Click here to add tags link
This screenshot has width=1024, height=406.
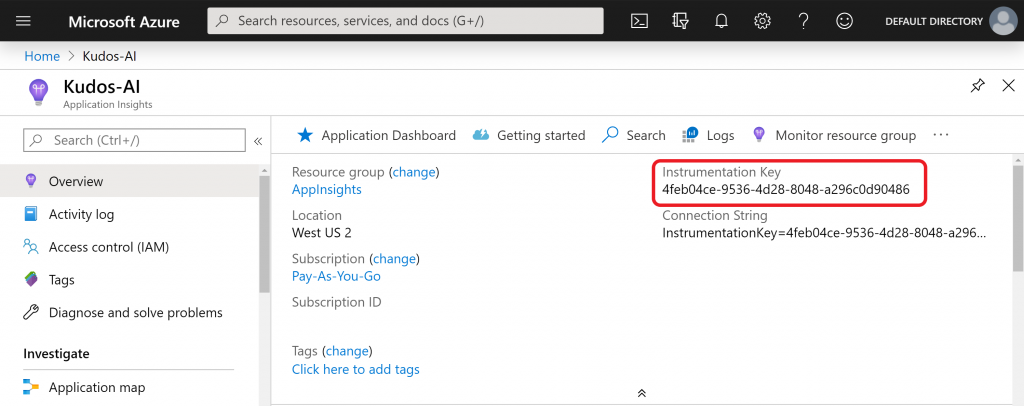356,369
